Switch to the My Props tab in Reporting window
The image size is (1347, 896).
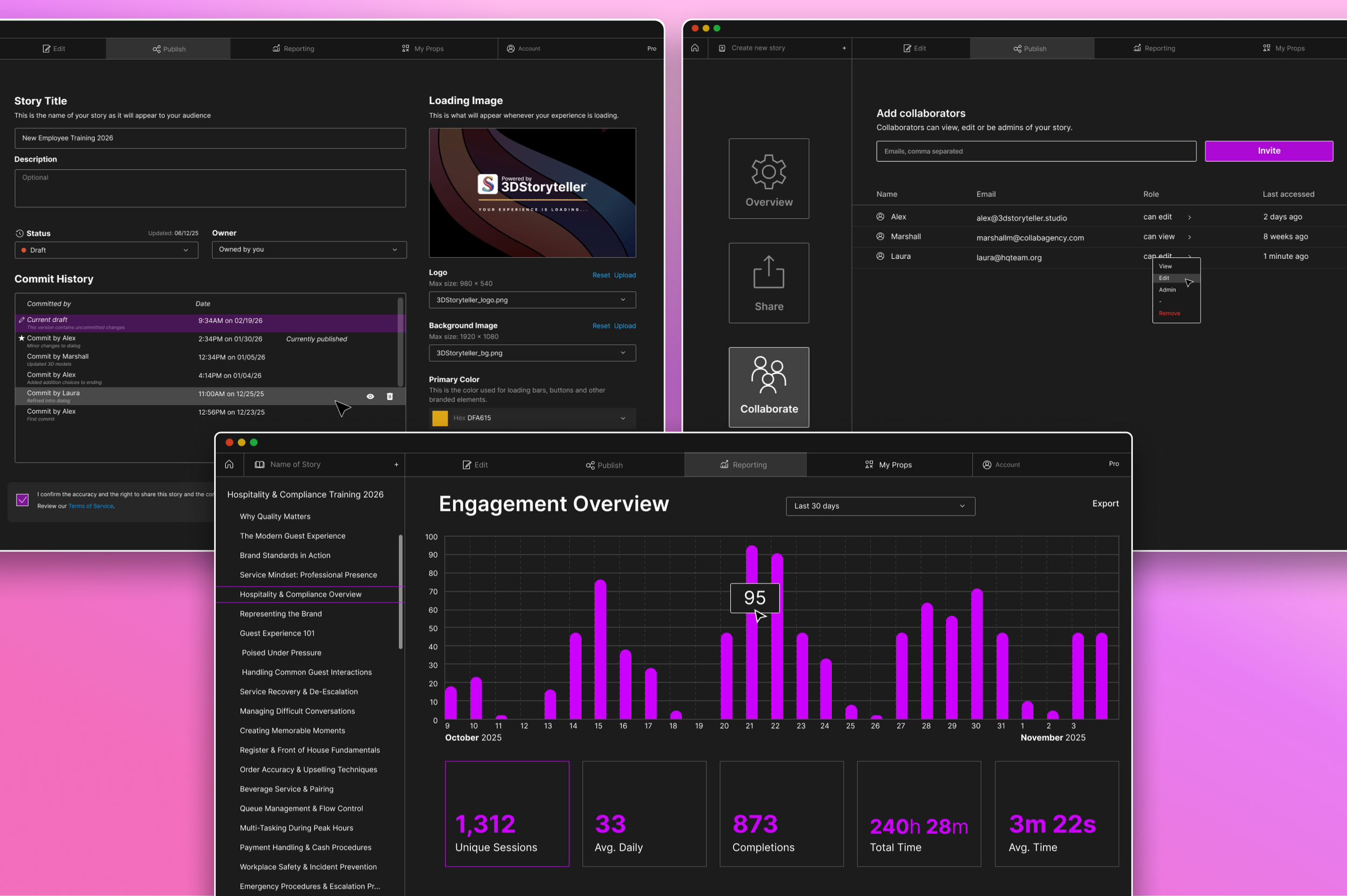(888, 464)
